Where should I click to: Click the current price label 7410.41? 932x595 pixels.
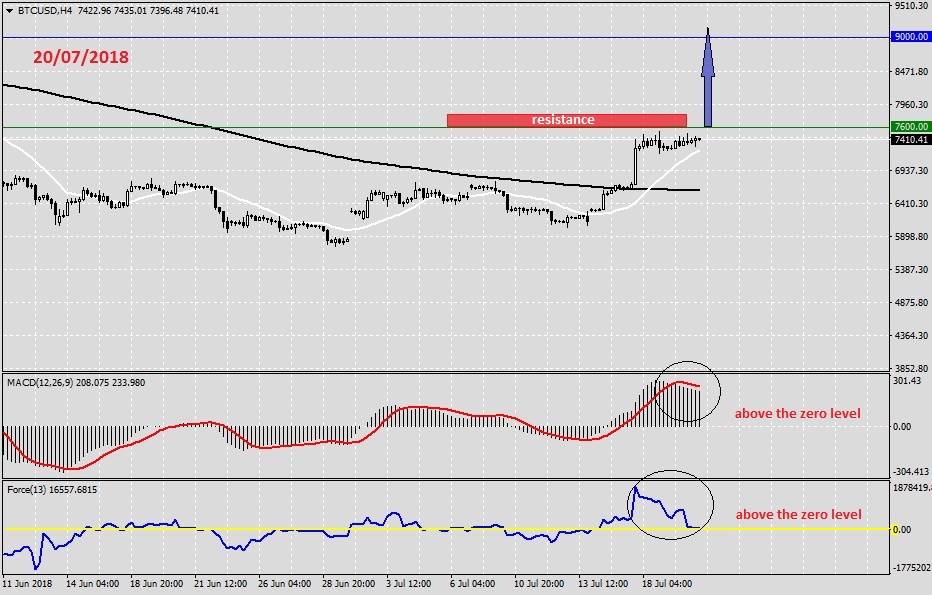pyautogui.click(x=909, y=140)
